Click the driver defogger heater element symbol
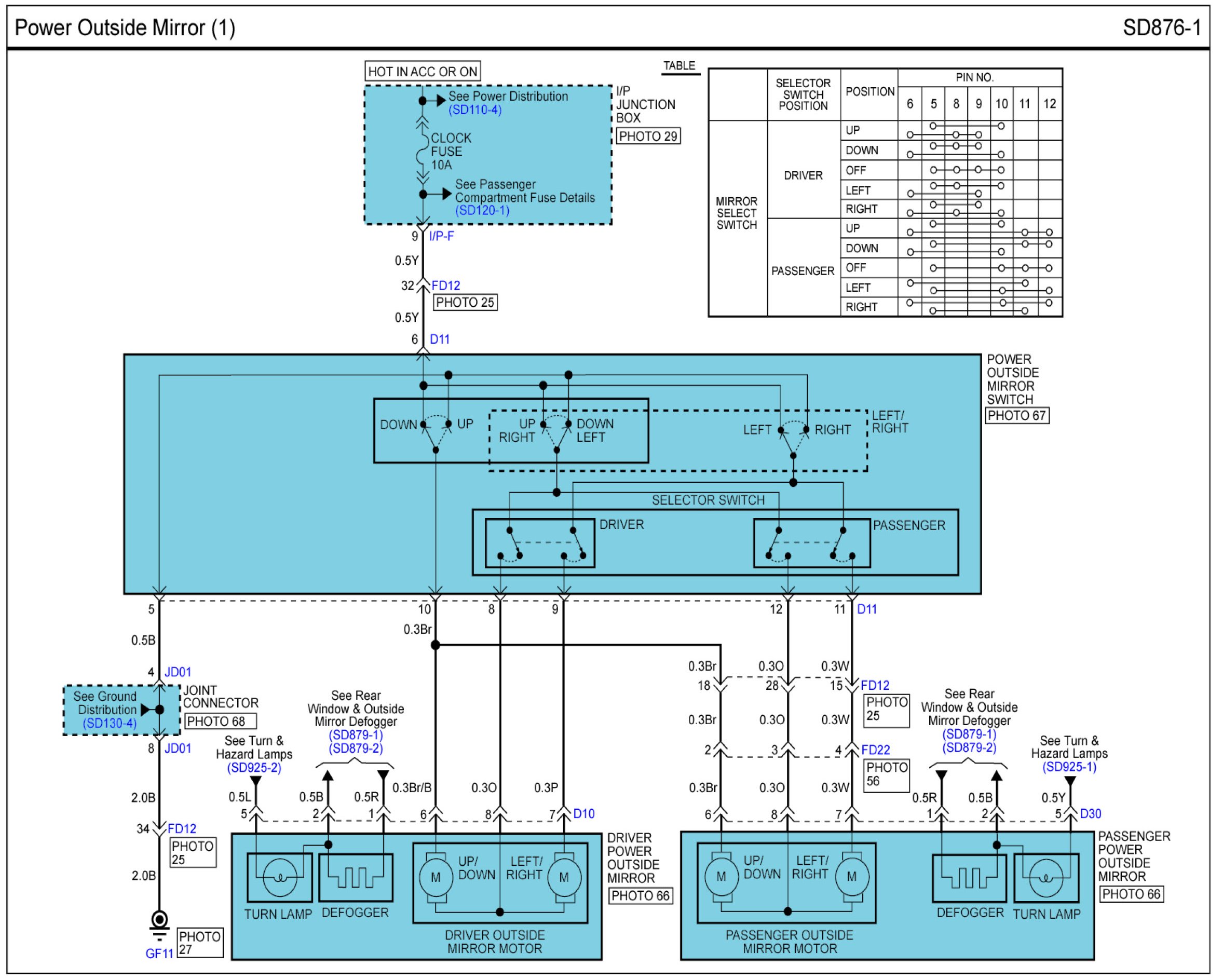Screen dimensions: 1223x980 (356, 878)
